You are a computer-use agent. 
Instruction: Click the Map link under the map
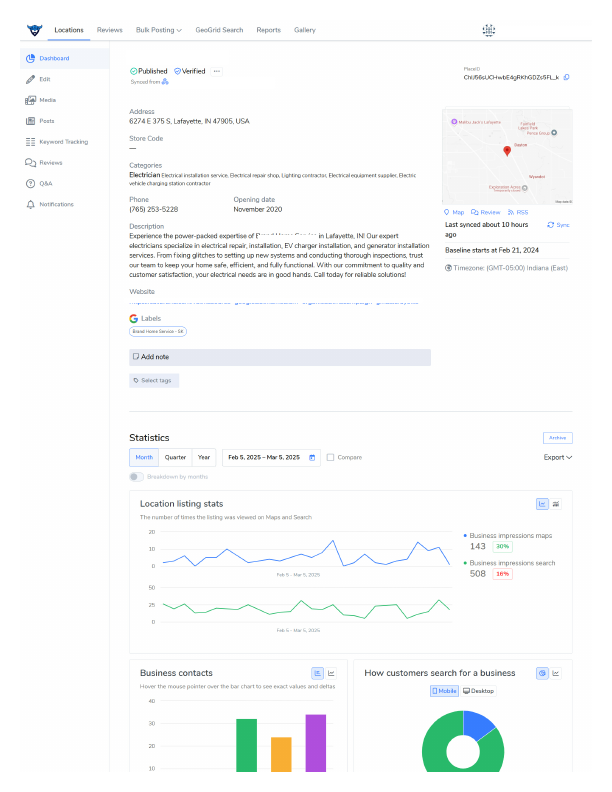pyautogui.click(x=453, y=213)
